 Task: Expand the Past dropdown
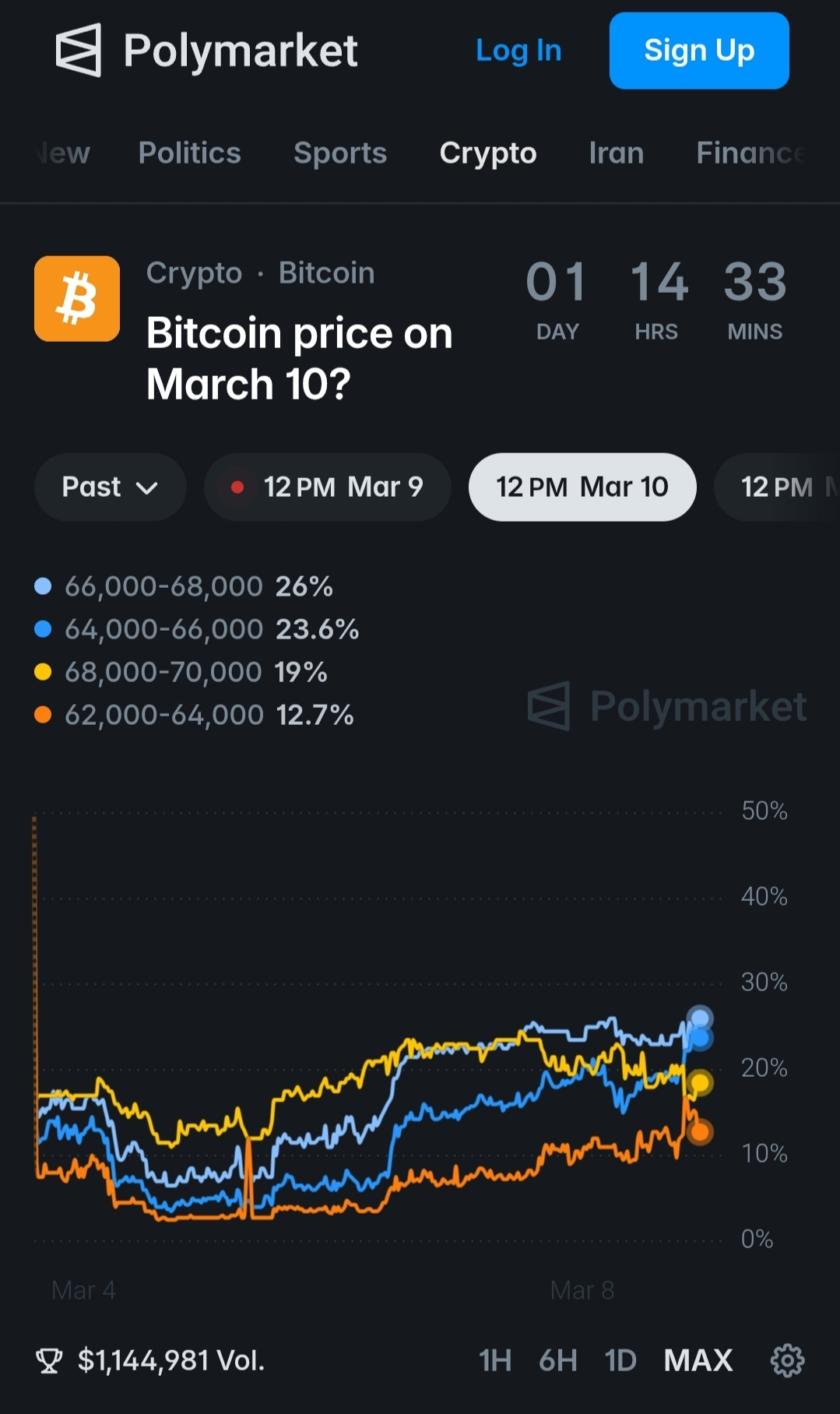pos(110,487)
